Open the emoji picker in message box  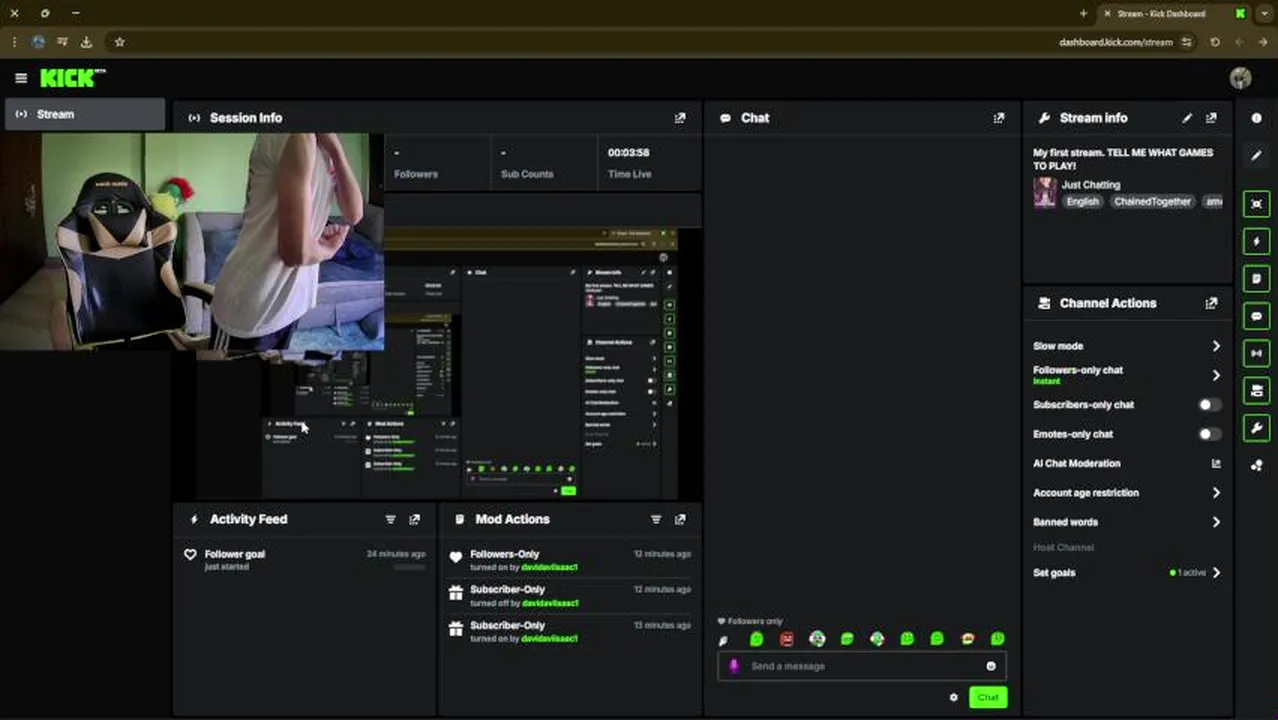tap(991, 666)
